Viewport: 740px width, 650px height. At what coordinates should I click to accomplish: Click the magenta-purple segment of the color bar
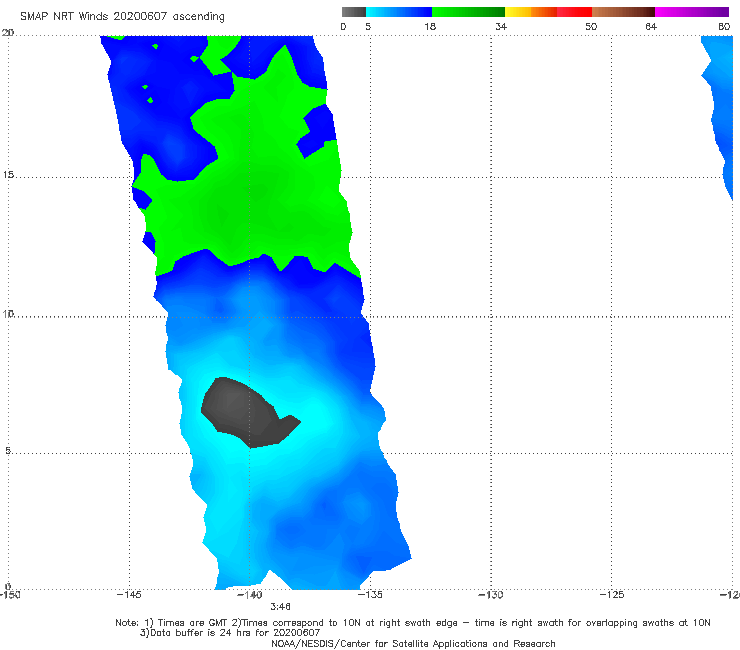692,12
